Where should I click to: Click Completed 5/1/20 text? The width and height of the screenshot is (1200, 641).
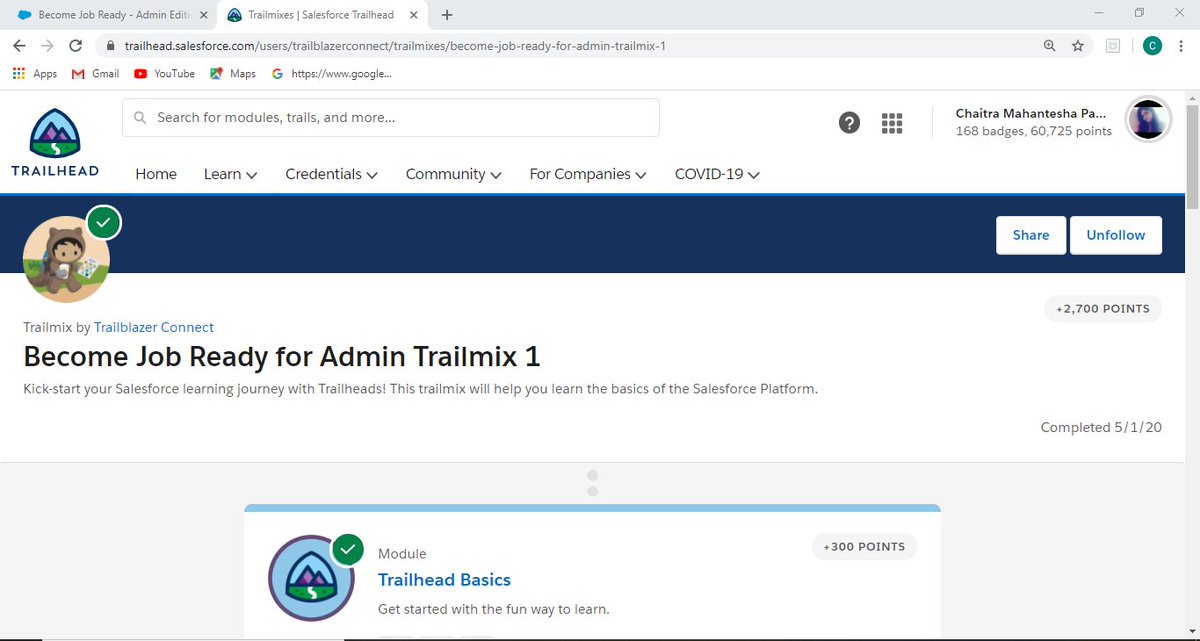[x=1101, y=427]
